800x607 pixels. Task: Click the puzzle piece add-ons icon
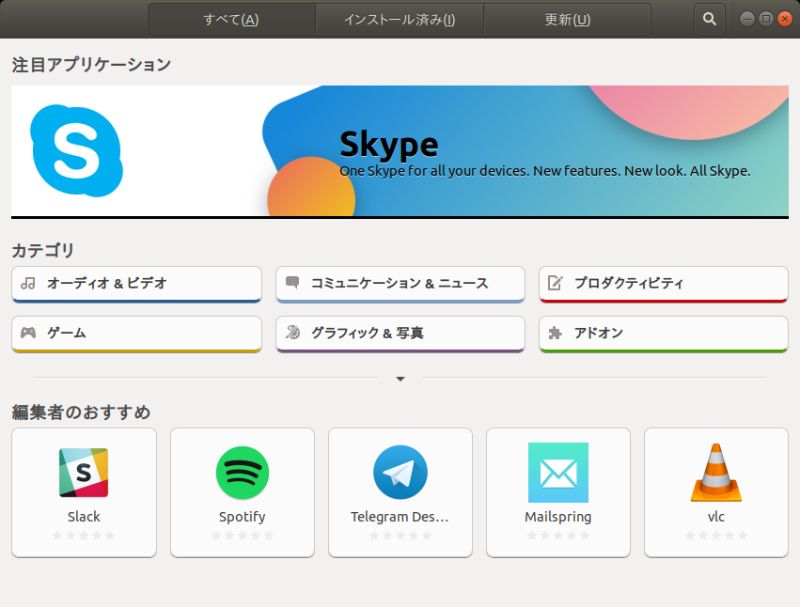(555, 333)
